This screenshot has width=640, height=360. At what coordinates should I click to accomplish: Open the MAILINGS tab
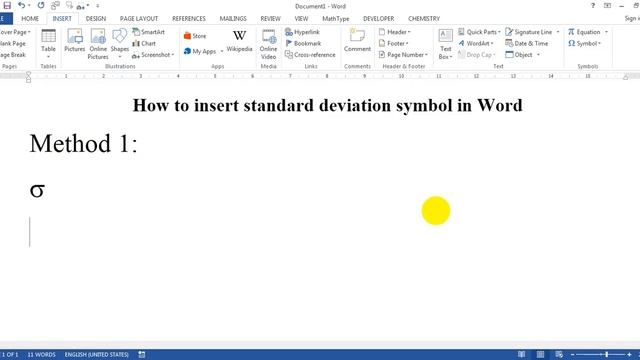(233, 19)
